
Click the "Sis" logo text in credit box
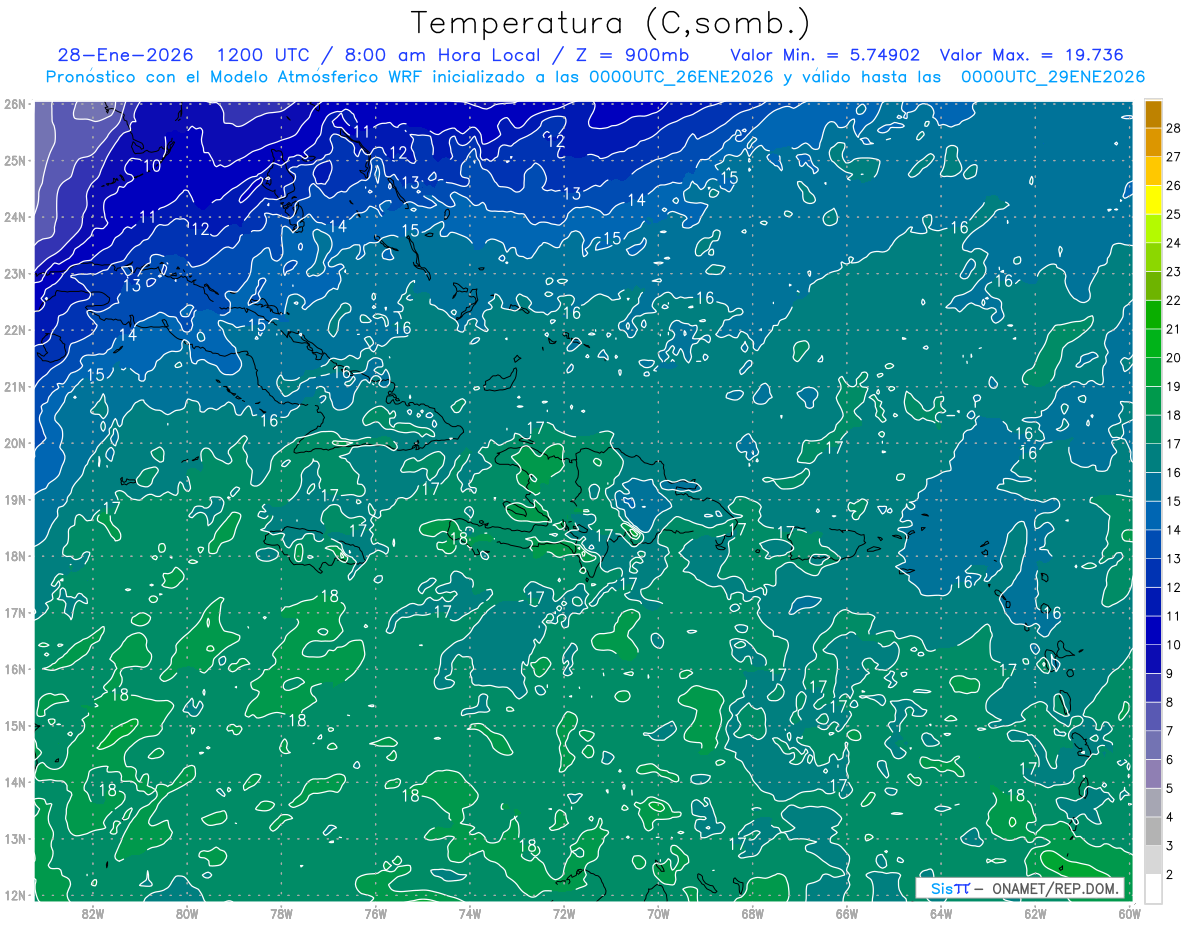pyautogui.click(x=943, y=888)
